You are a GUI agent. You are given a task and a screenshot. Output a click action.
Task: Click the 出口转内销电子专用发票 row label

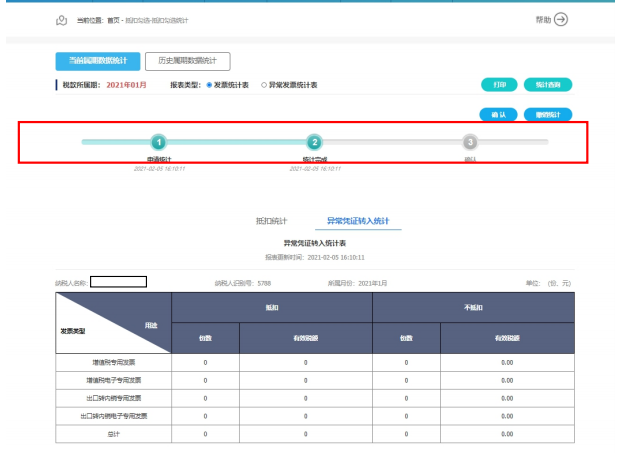(114, 416)
